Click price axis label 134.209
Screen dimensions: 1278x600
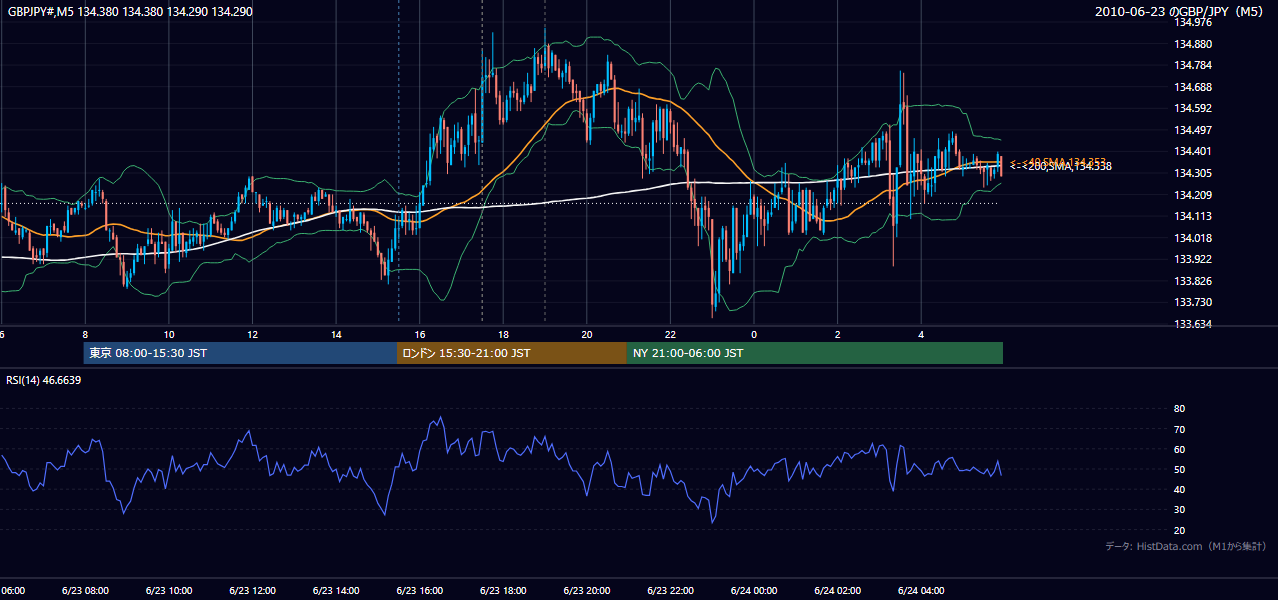pyautogui.click(x=1192, y=195)
